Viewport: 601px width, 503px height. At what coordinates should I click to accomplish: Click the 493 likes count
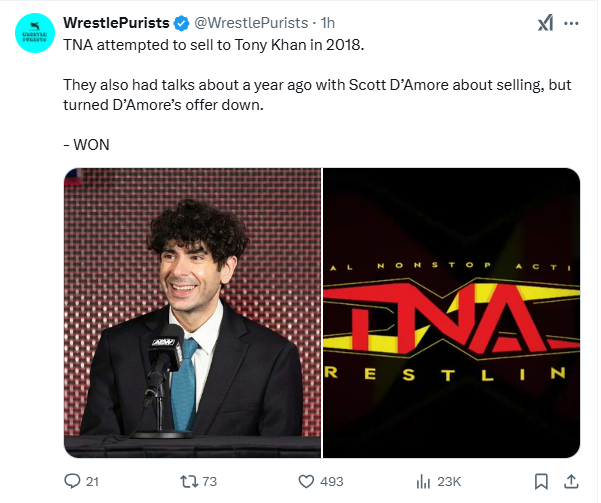(331, 481)
